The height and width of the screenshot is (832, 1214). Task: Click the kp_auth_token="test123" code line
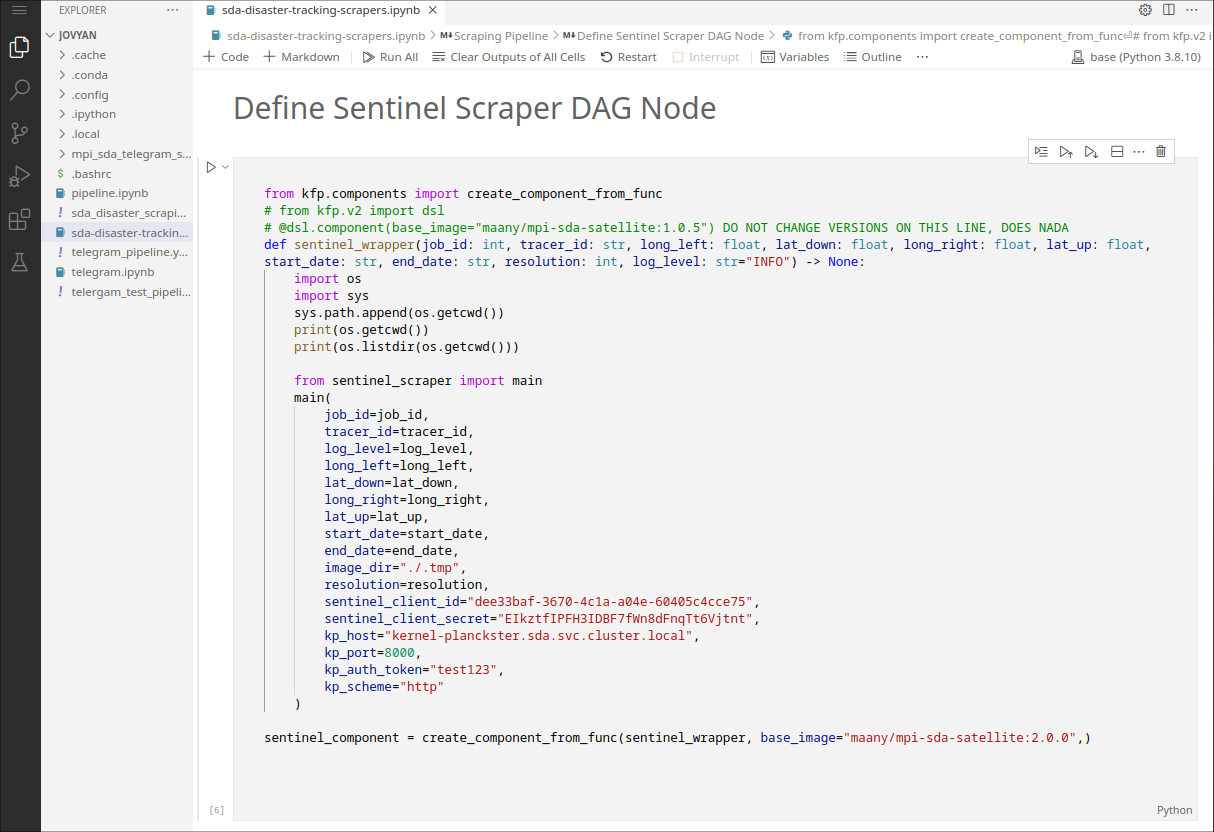pyautogui.click(x=414, y=670)
